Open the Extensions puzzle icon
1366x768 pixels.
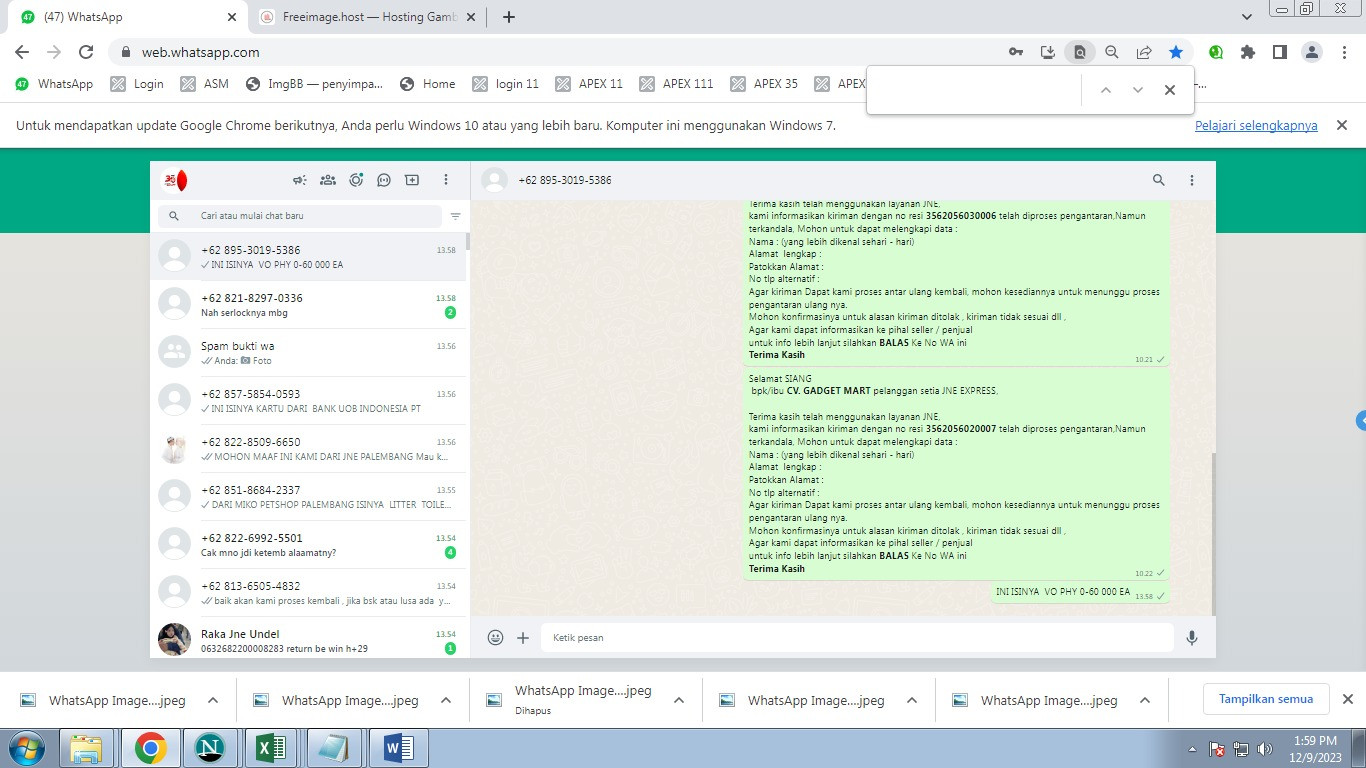pos(1248,52)
